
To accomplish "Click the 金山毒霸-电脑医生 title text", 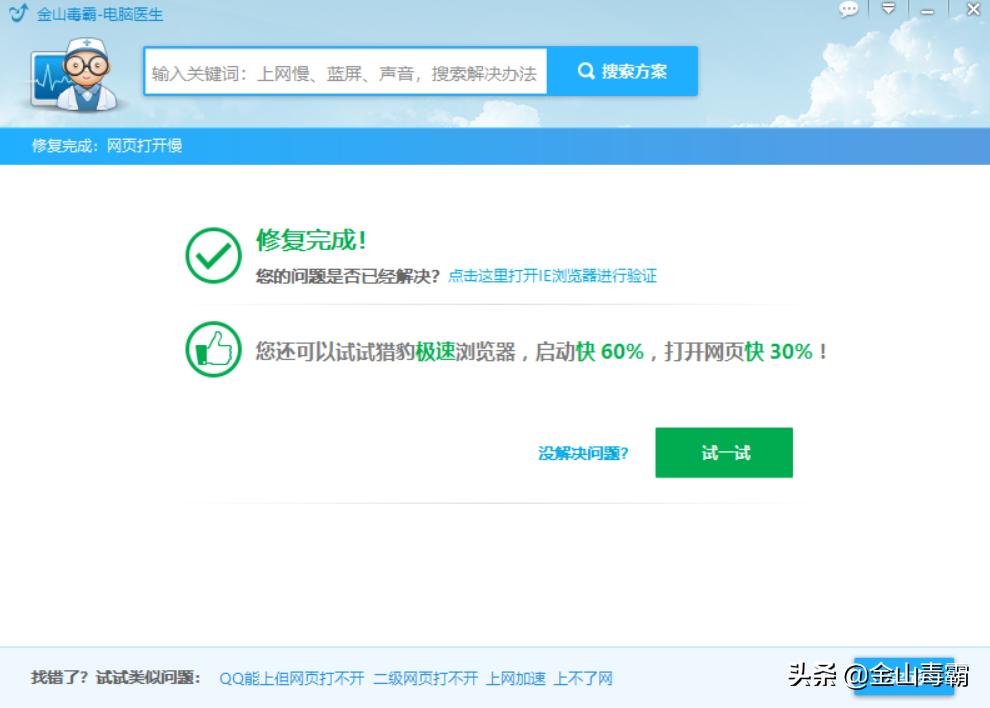I will tap(99, 14).
